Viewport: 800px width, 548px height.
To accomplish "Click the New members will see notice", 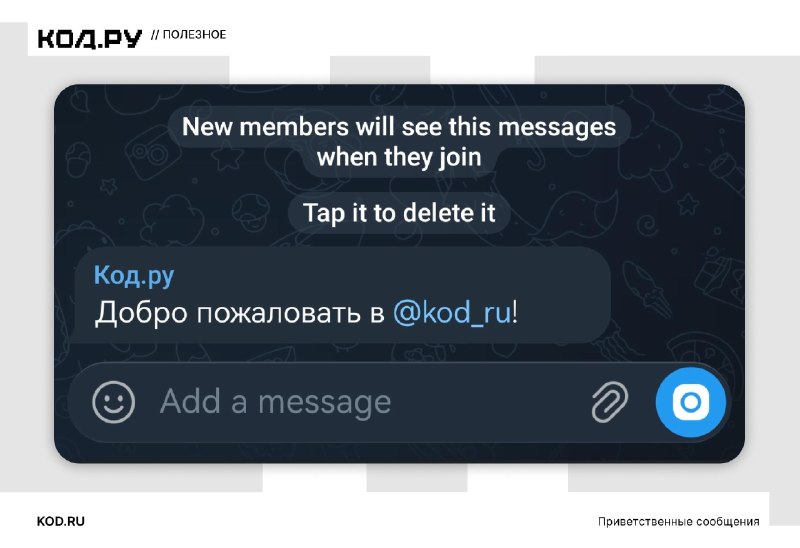I will (399, 141).
